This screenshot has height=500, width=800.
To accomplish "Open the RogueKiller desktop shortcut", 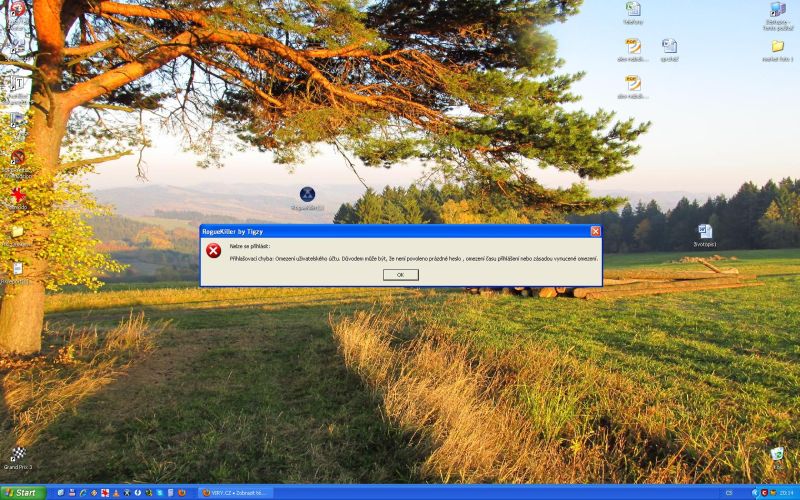I will pyautogui.click(x=308, y=194).
